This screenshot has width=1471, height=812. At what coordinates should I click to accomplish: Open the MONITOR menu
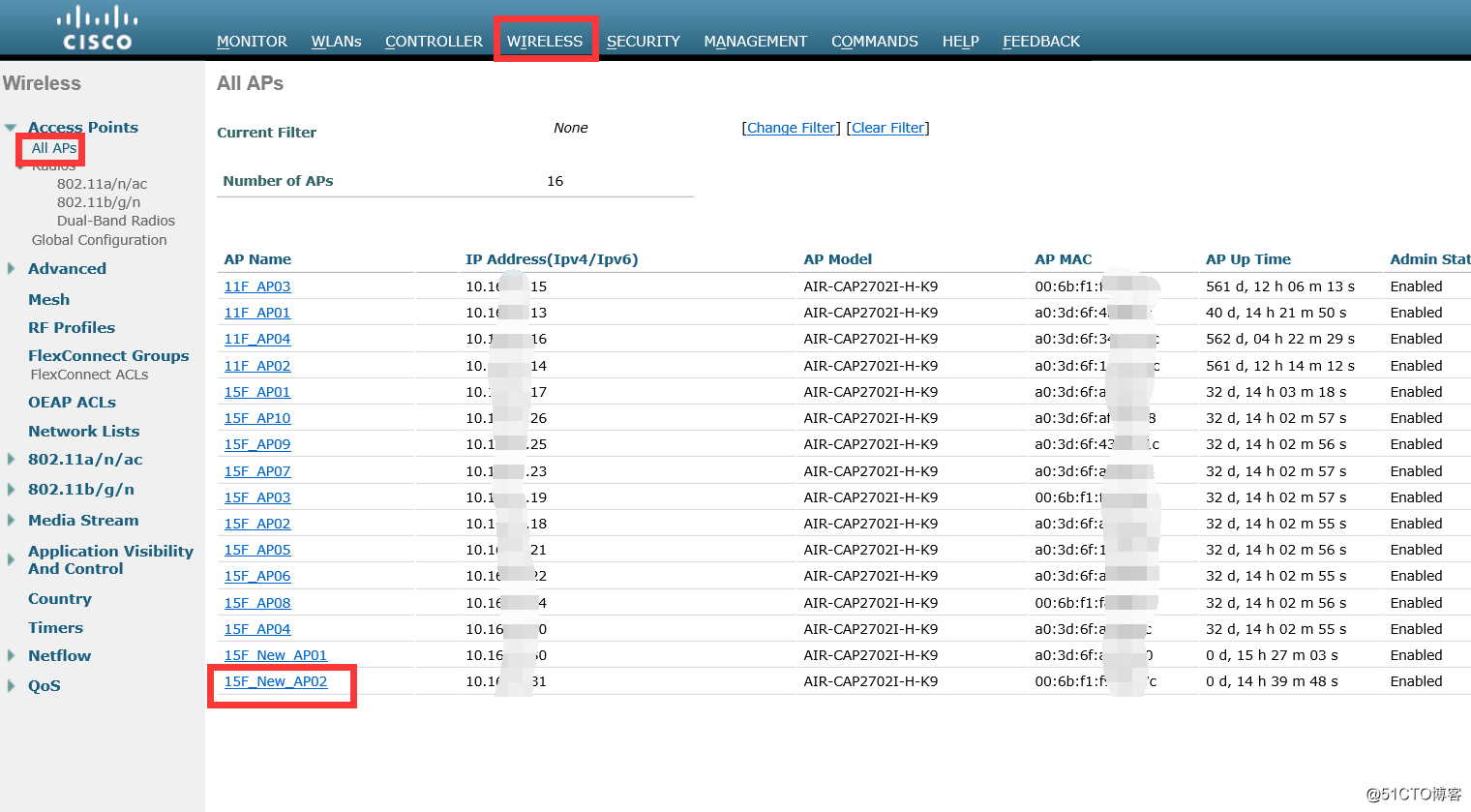click(252, 42)
